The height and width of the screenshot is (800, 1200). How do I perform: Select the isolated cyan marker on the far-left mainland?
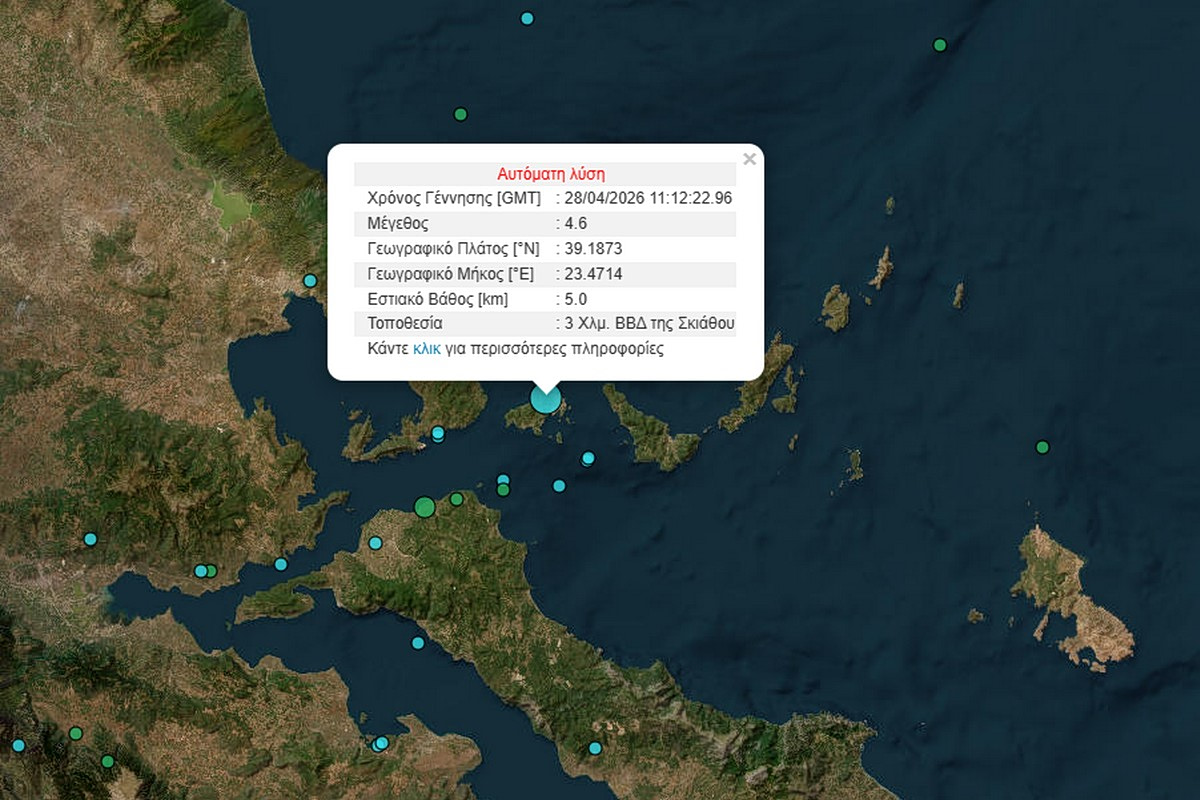tap(90, 539)
